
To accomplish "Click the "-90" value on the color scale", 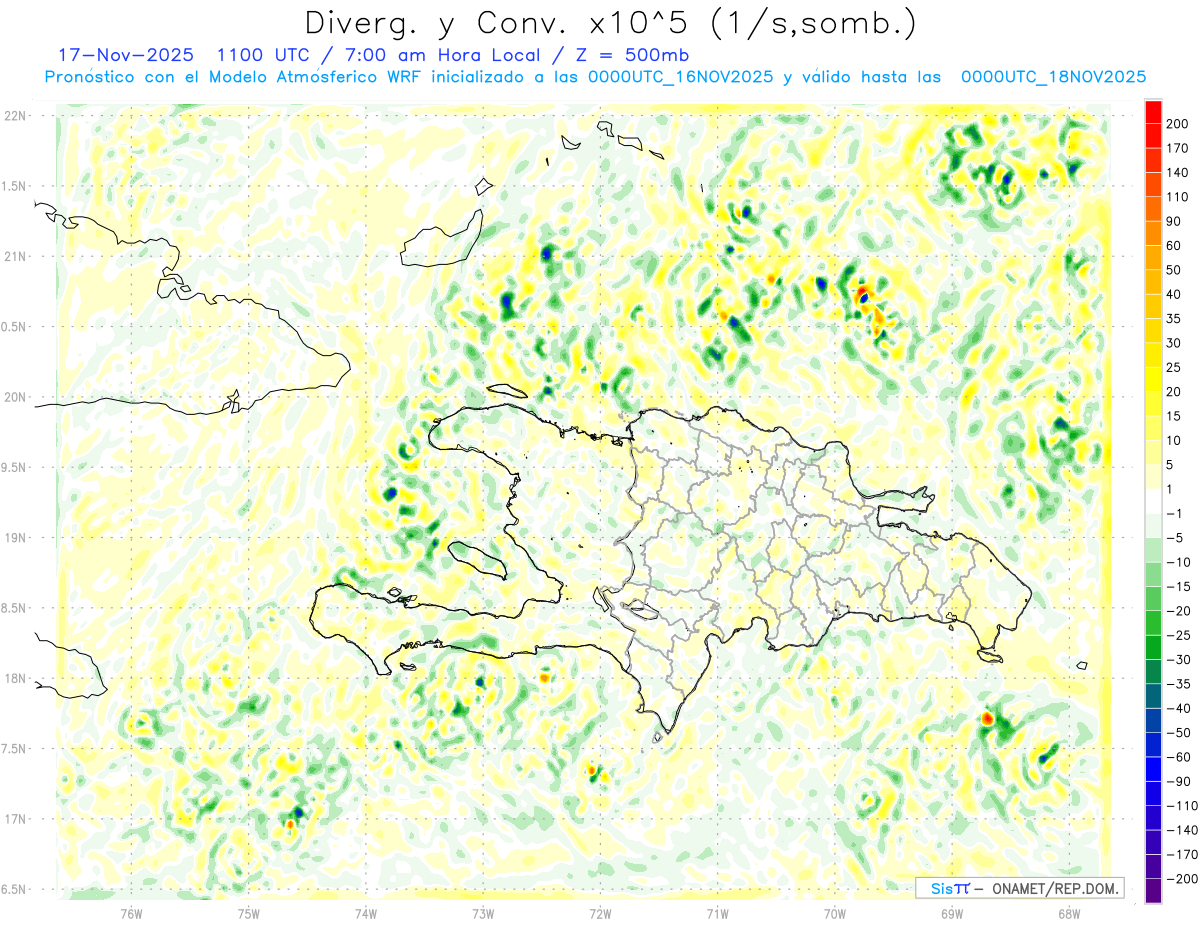I will tap(1177, 782).
